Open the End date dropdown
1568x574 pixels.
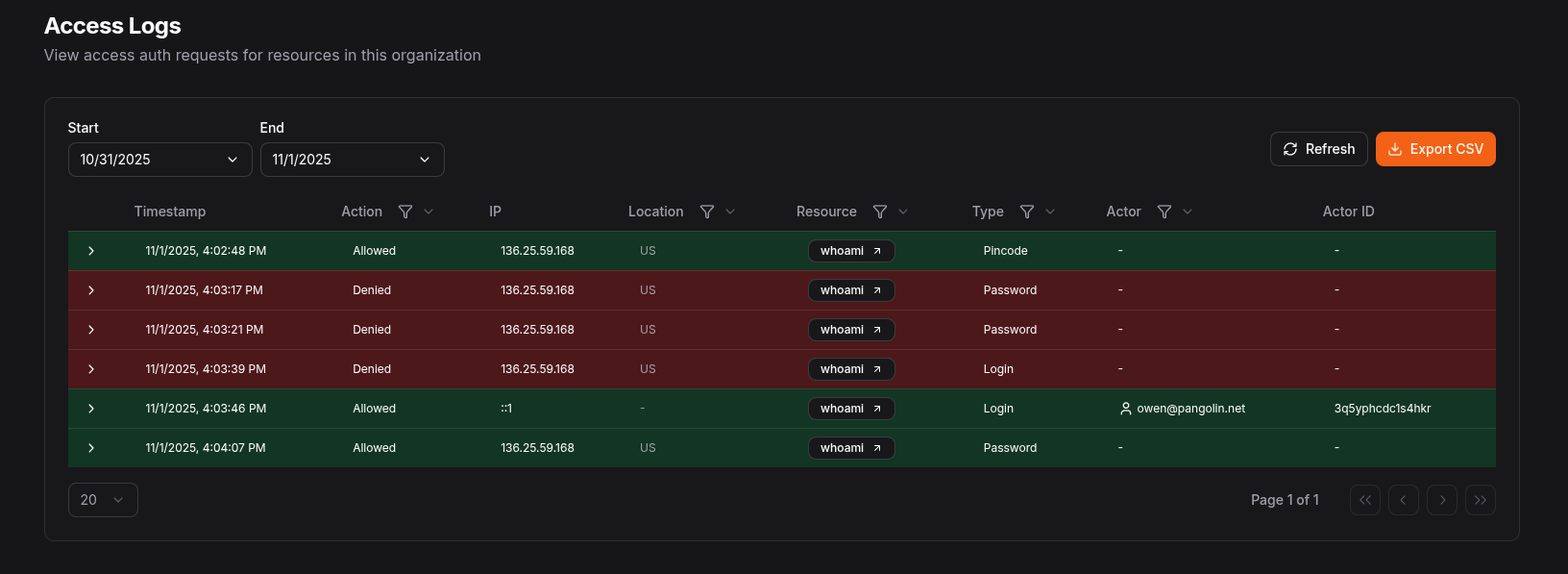(x=352, y=160)
